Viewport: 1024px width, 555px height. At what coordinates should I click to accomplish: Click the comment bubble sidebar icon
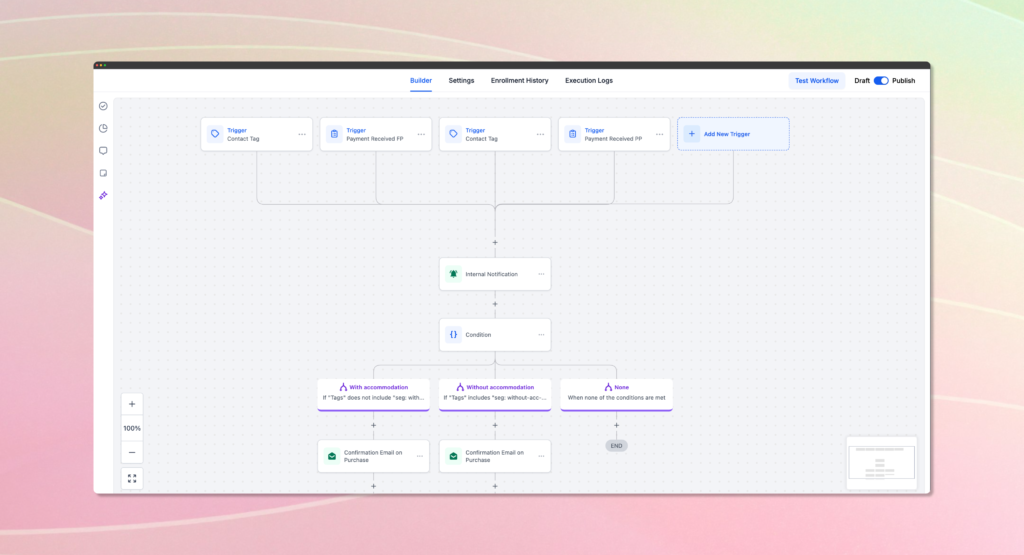103,151
